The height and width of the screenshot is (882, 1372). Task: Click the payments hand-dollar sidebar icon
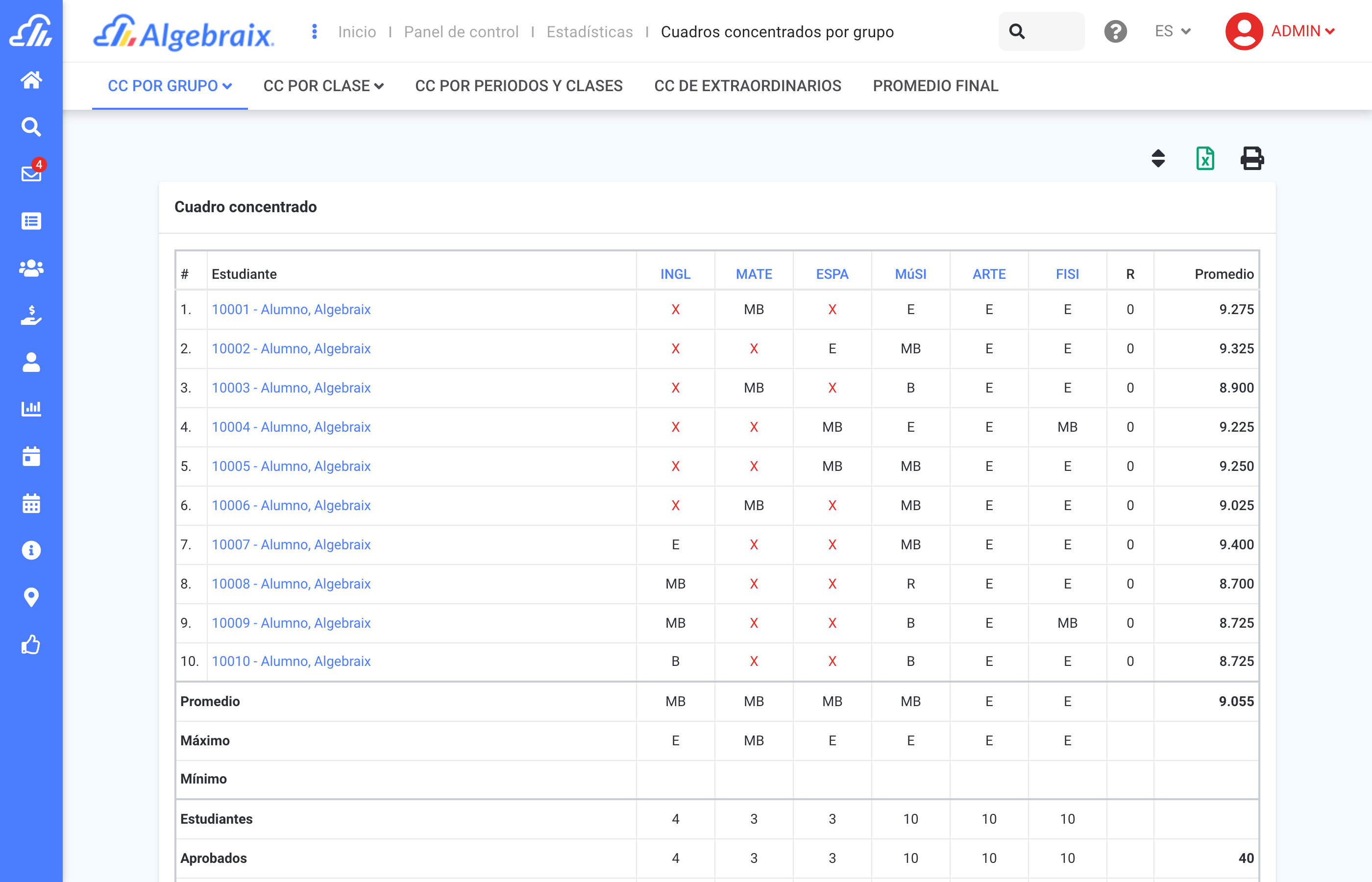coord(31,315)
